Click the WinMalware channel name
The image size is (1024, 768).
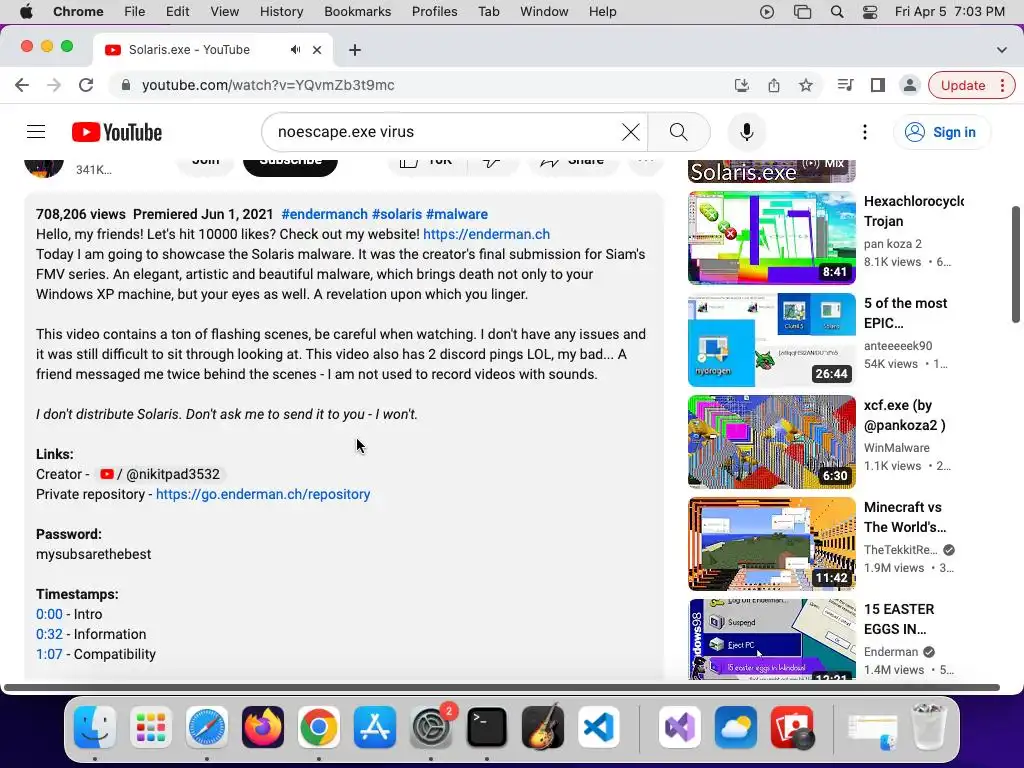click(x=897, y=447)
